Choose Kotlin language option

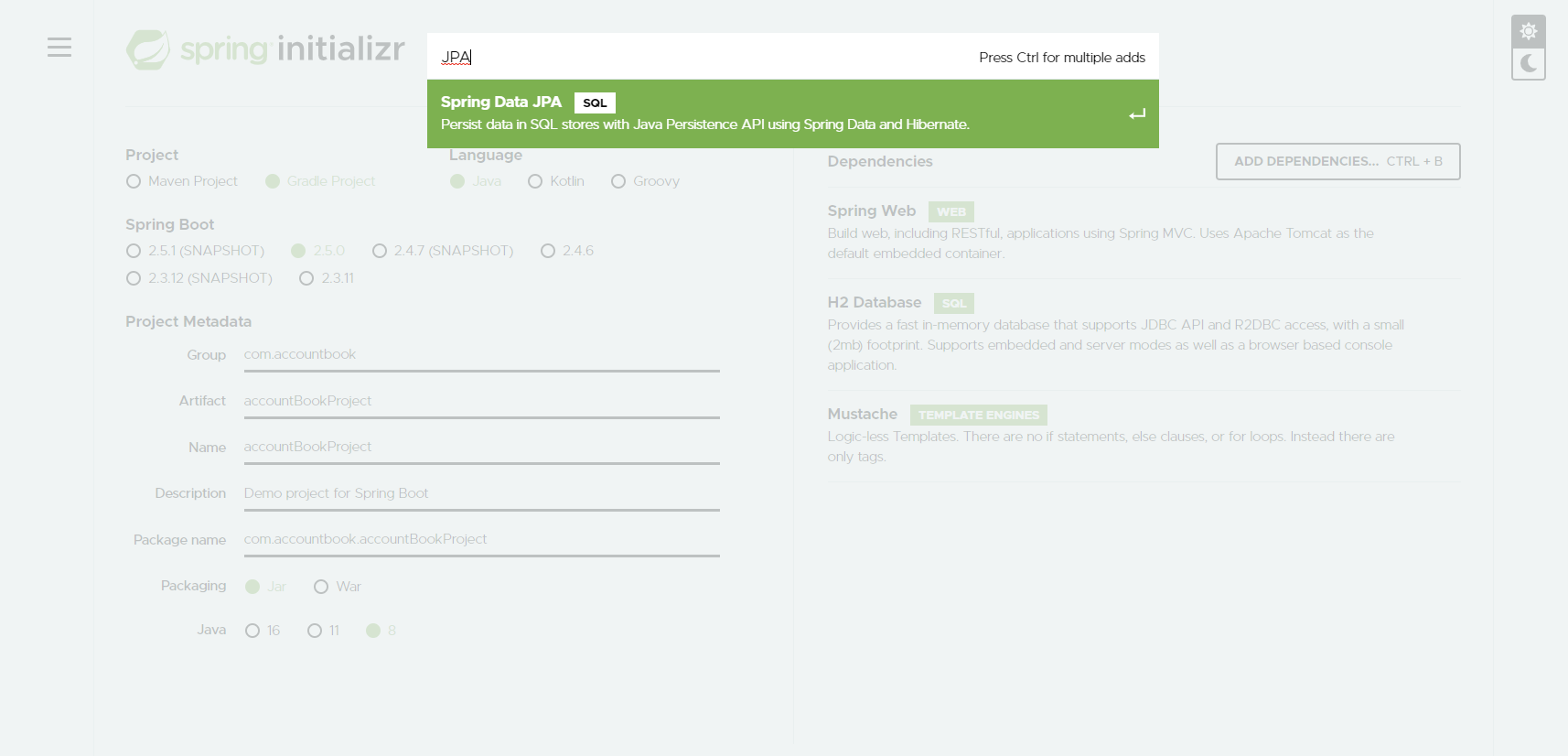point(556,181)
